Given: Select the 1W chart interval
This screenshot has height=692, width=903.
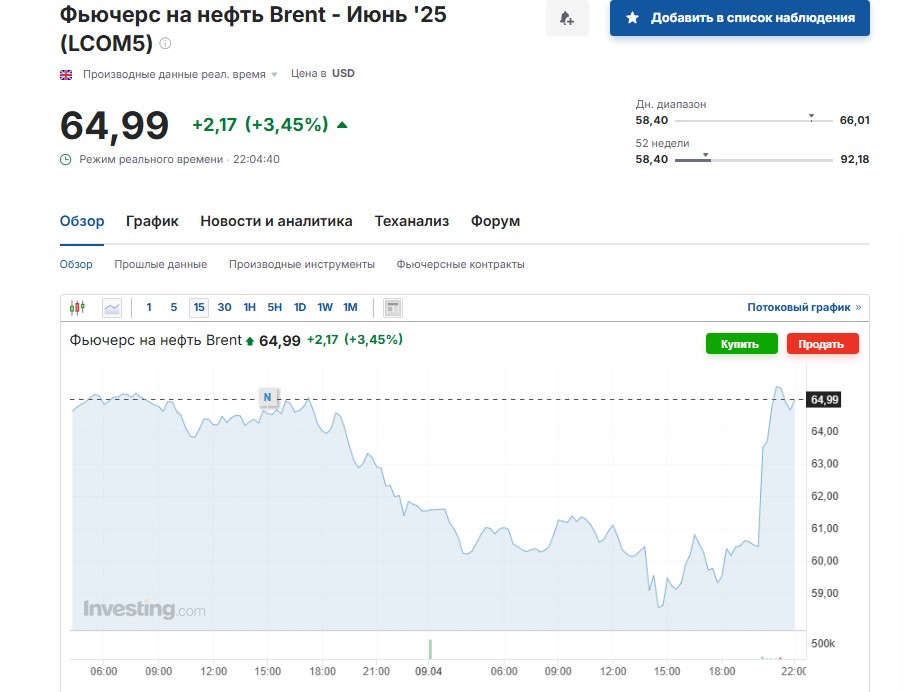Looking at the screenshot, I should pyautogui.click(x=325, y=307).
